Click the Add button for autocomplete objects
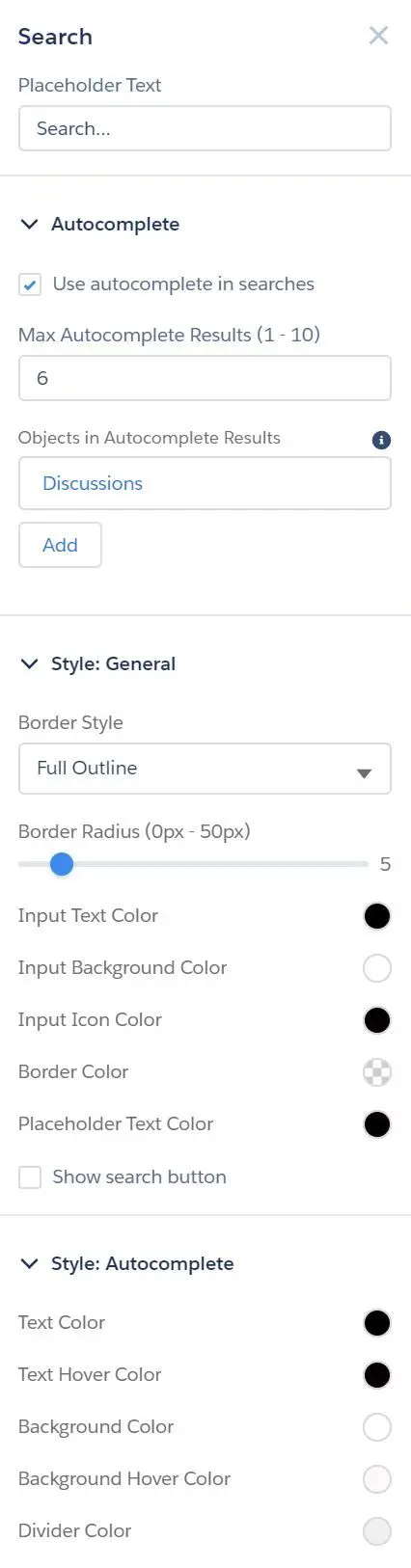411x1568 pixels. [60, 545]
